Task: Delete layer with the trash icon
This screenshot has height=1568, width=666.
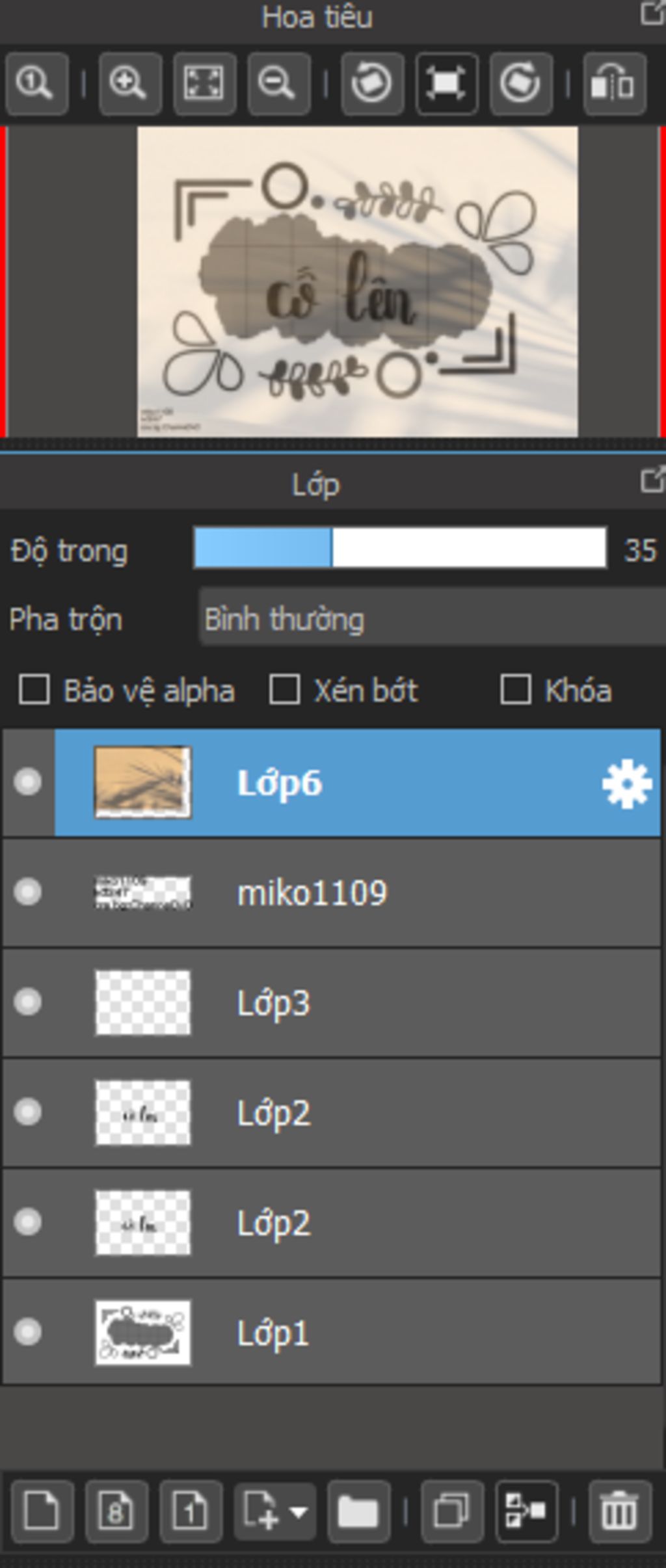Action: (619, 1511)
